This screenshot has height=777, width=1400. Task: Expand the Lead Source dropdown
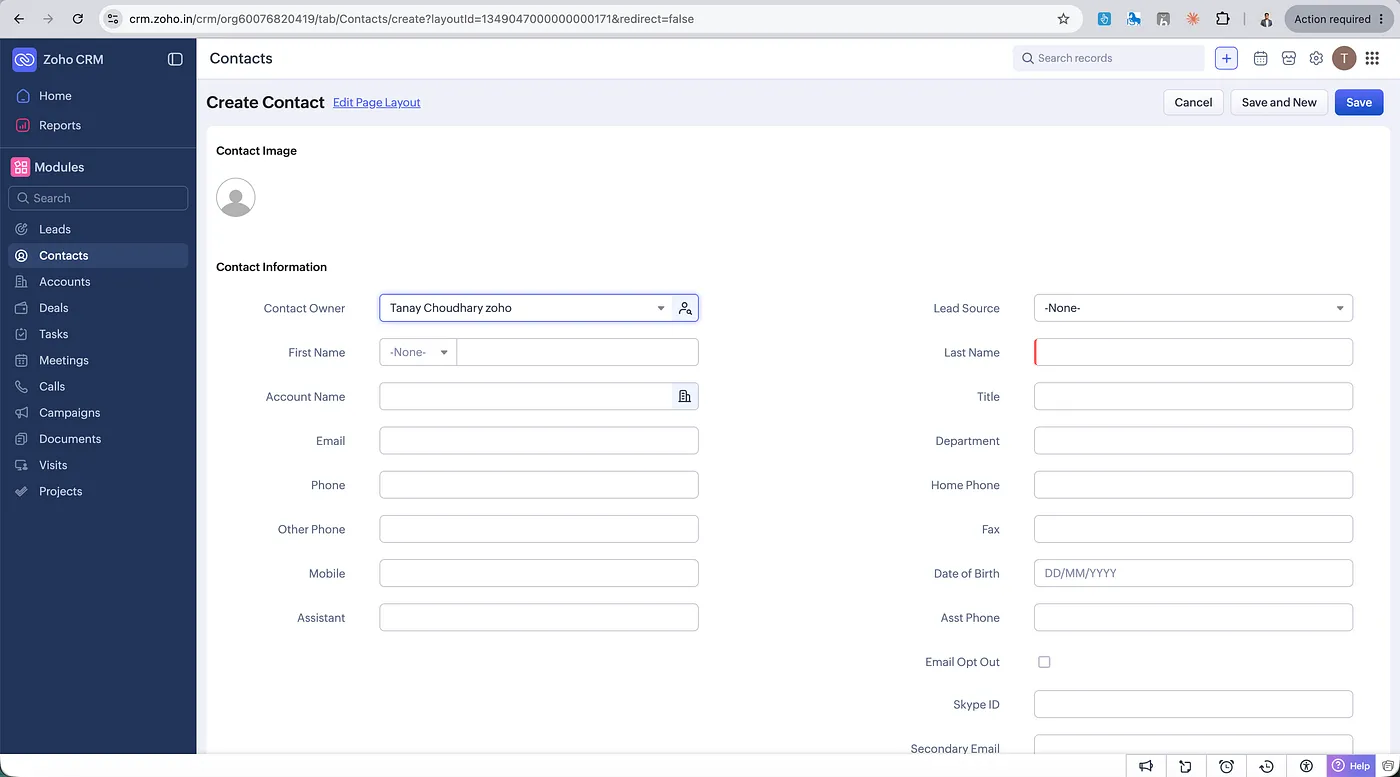(1193, 308)
